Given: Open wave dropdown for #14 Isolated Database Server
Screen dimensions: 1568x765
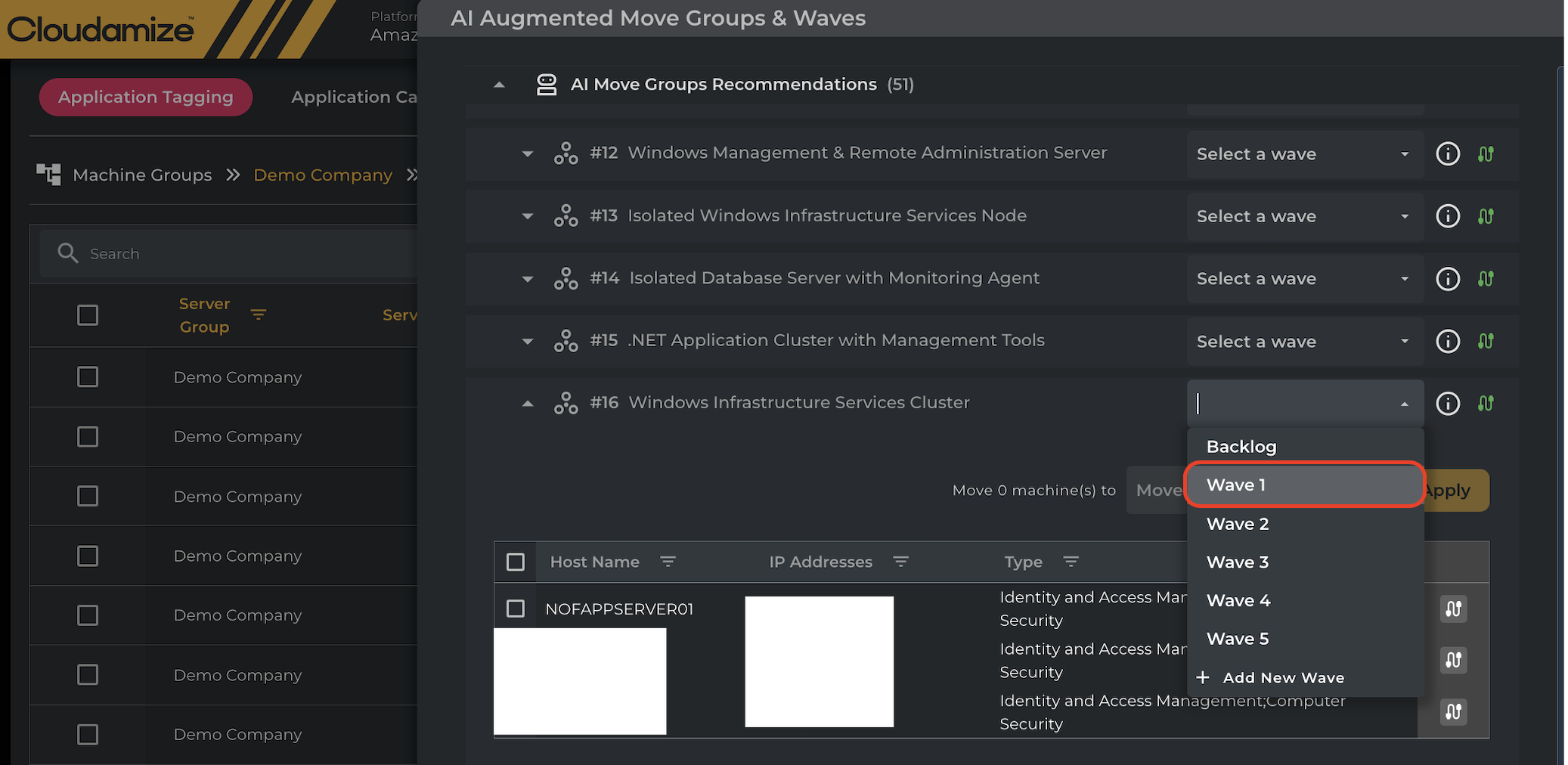Looking at the screenshot, I should click(1304, 279).
